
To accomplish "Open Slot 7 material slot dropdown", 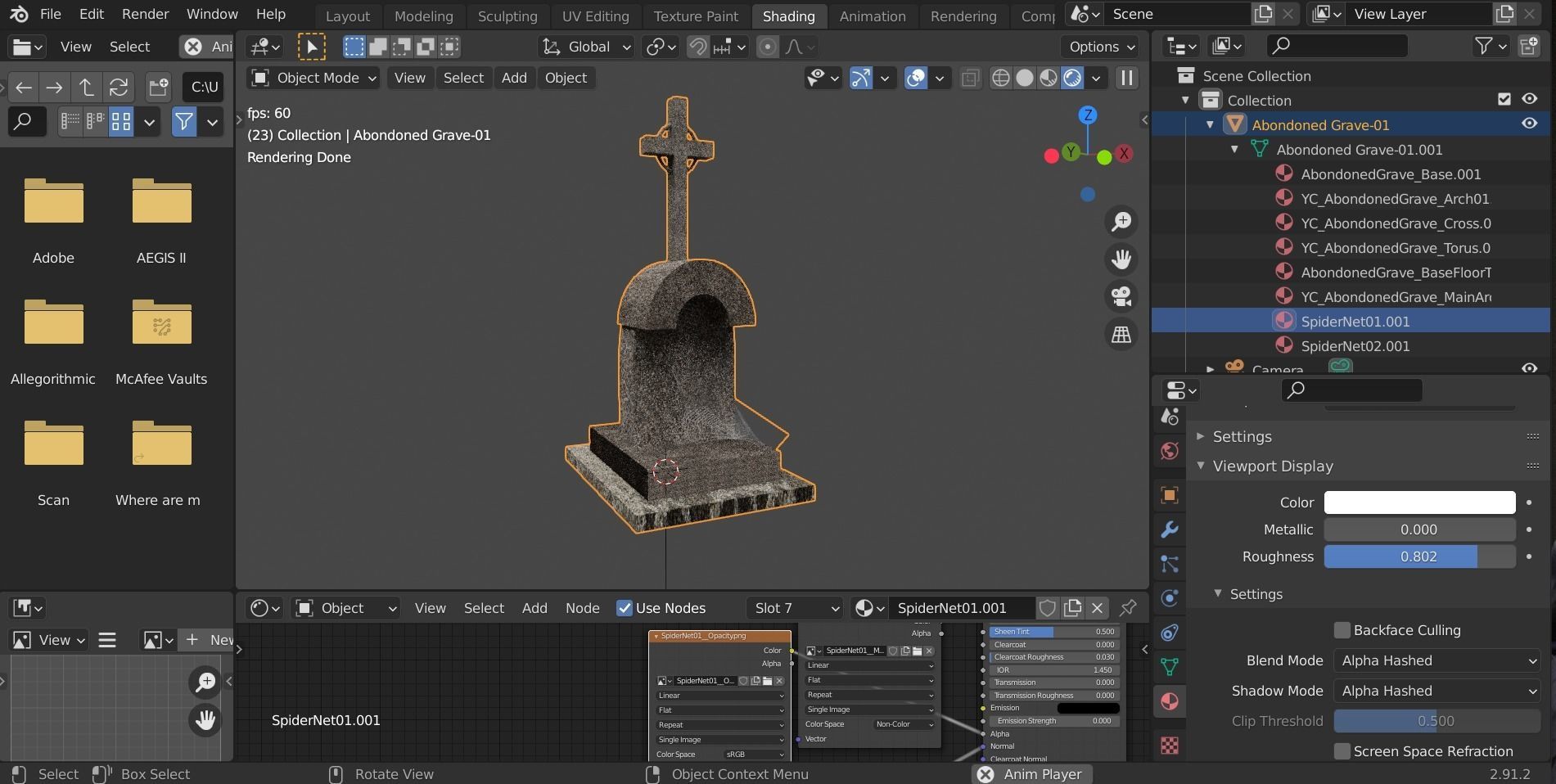I will point(795,608).
